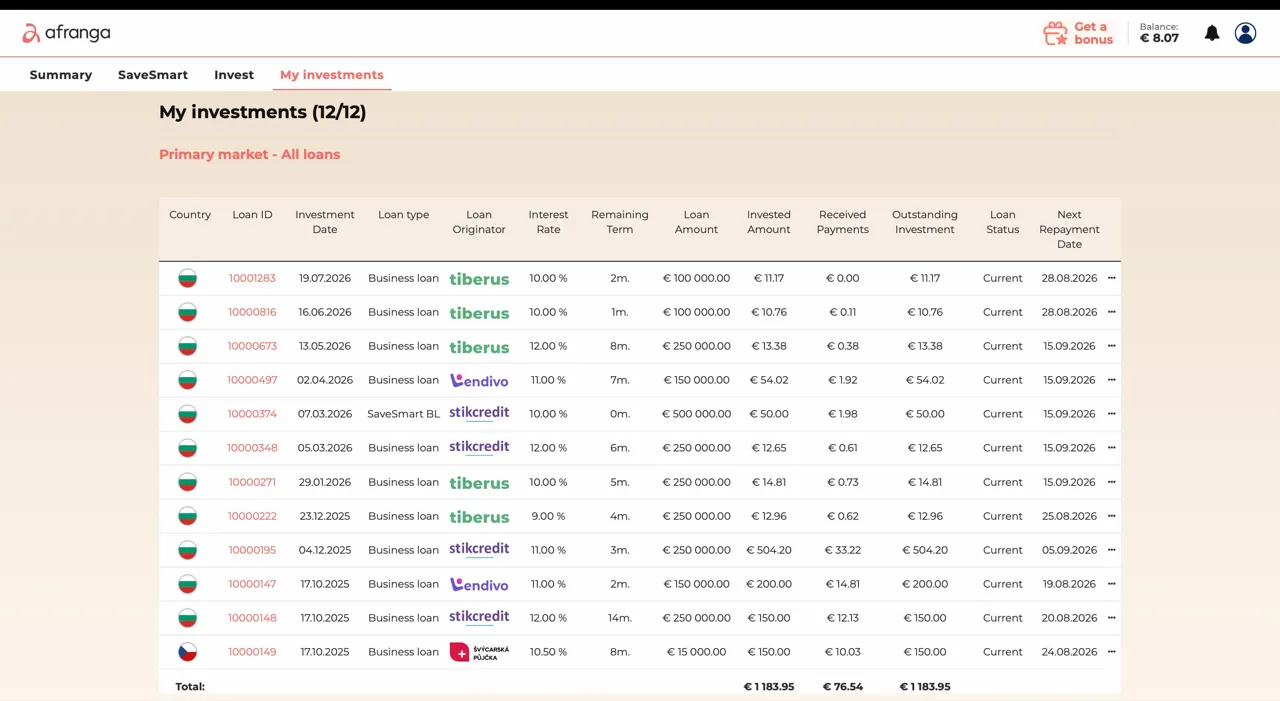Click the afranga logo
The height and width of the screenshot is (701, 1280).
(x=66, y=33)
